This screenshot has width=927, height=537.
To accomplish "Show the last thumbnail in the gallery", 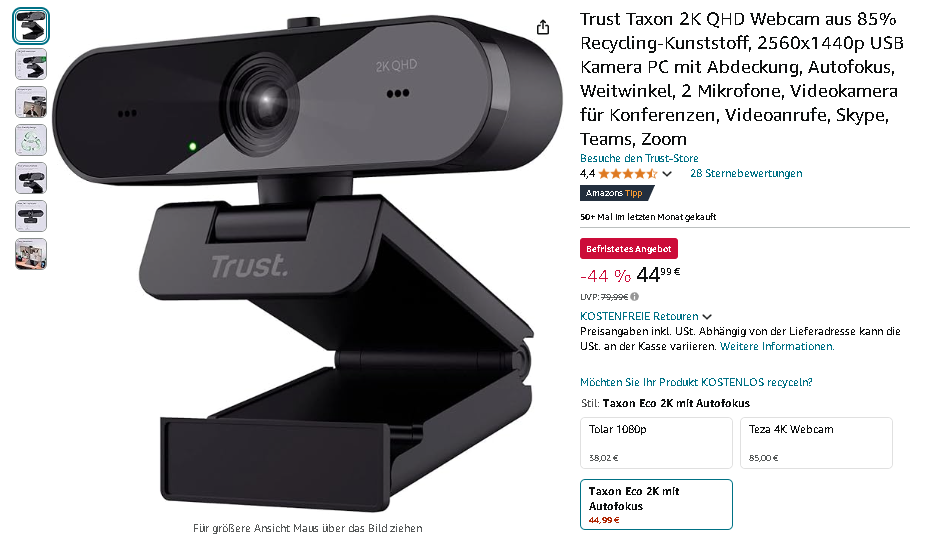I will (x=31, y=254).
